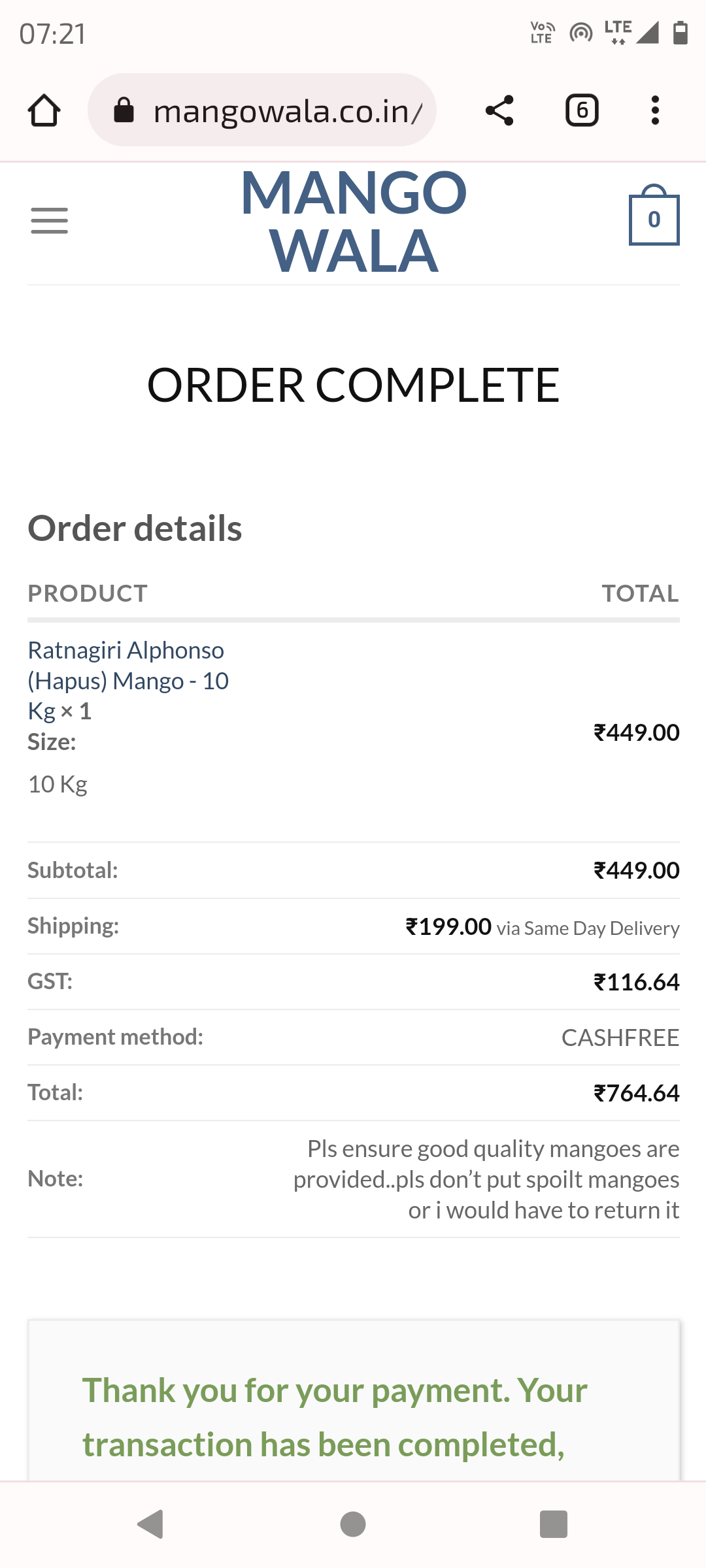This screenshot has width=706, height=1568.
Task: Tap the battery status icon
Action: [x=680, y=32]
